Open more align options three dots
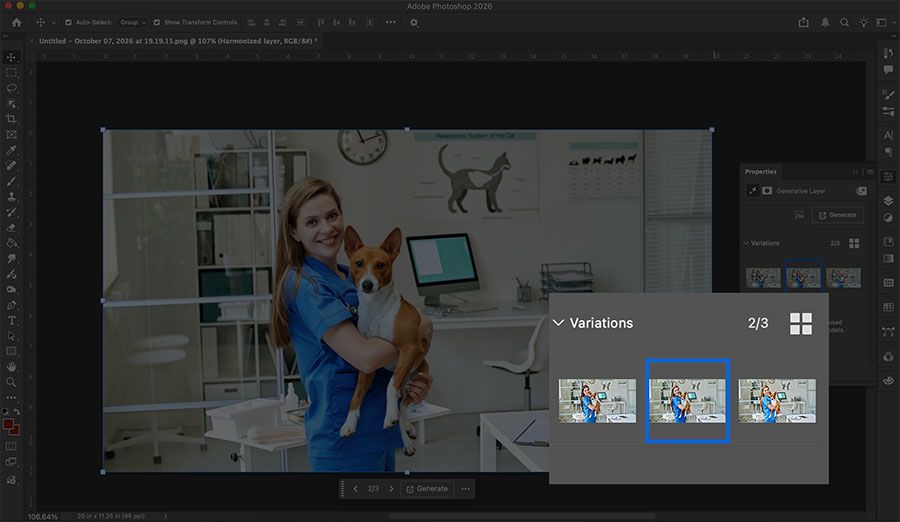Image resolution: width=900 pixels, height=522 pixels. (391, 22)
